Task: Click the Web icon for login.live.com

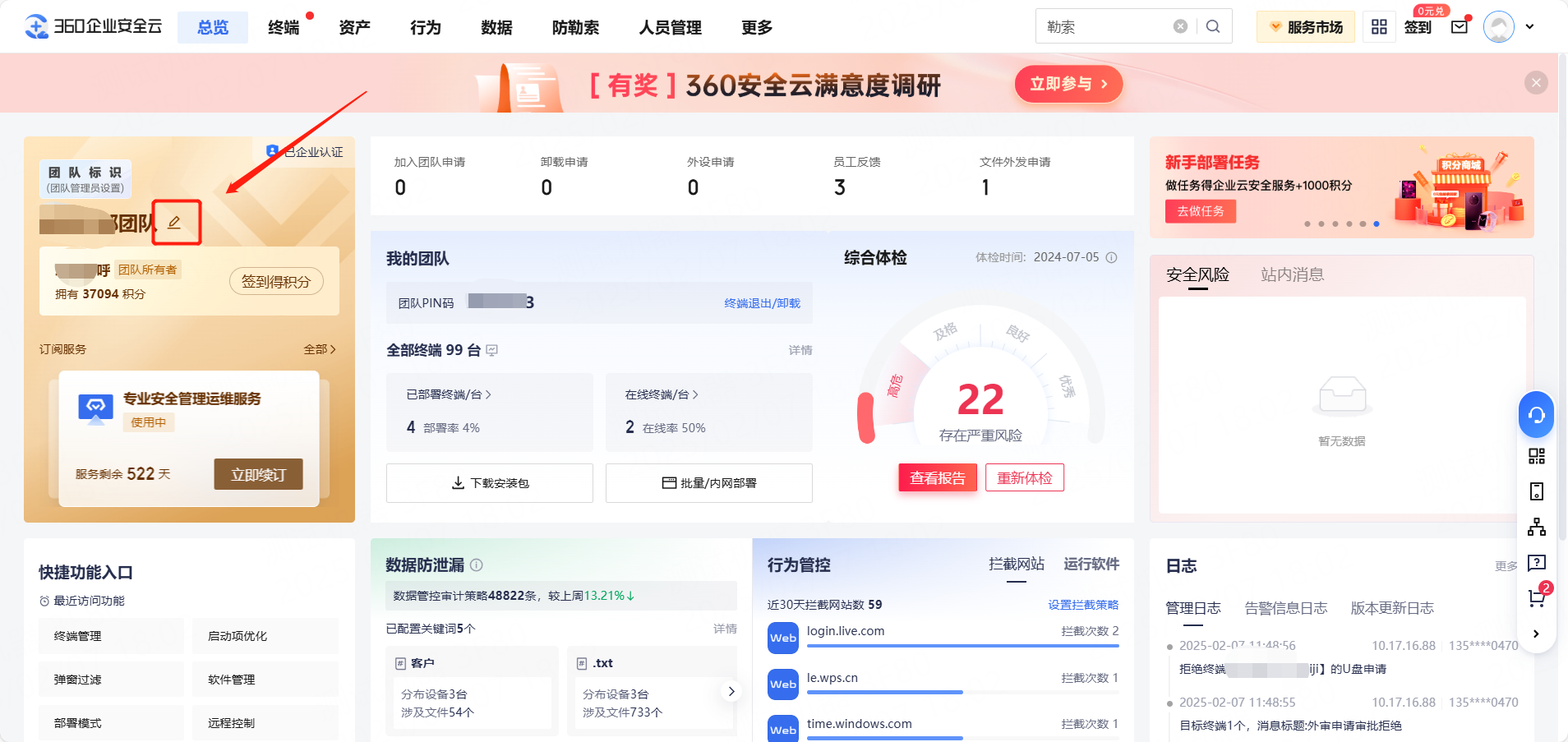Action: 782,638
